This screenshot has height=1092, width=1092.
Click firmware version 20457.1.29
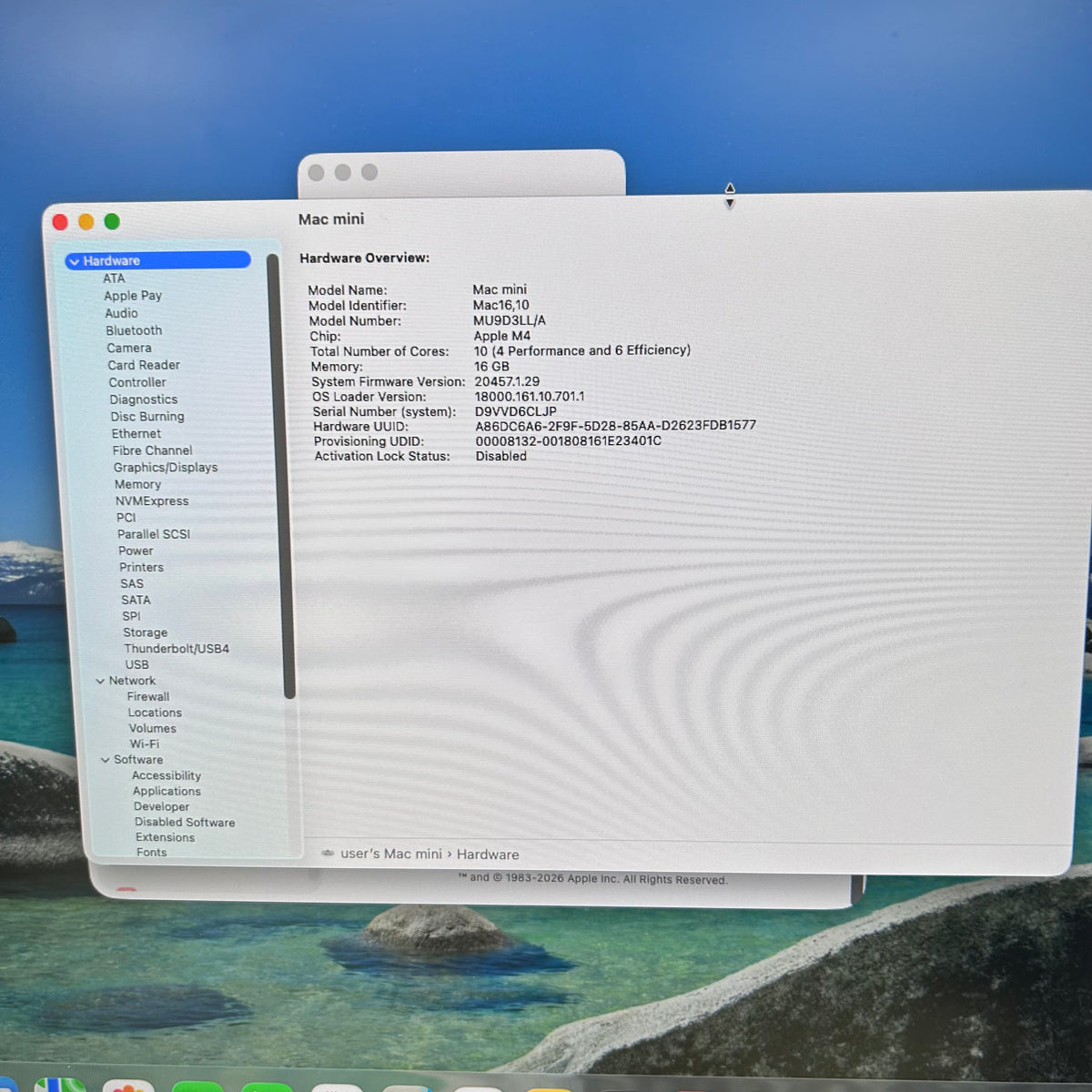(507, 381)
